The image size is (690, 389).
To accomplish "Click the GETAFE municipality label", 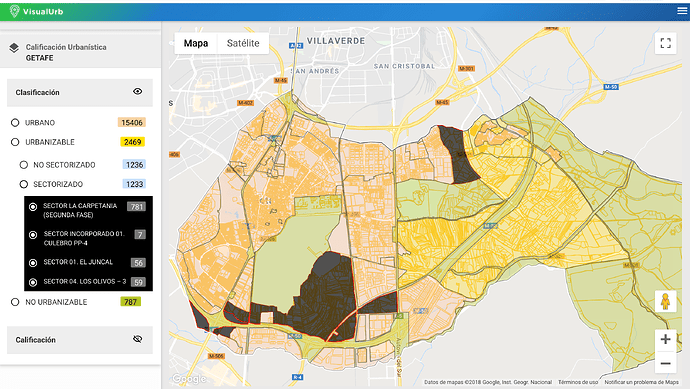I will tap(40, 58).
